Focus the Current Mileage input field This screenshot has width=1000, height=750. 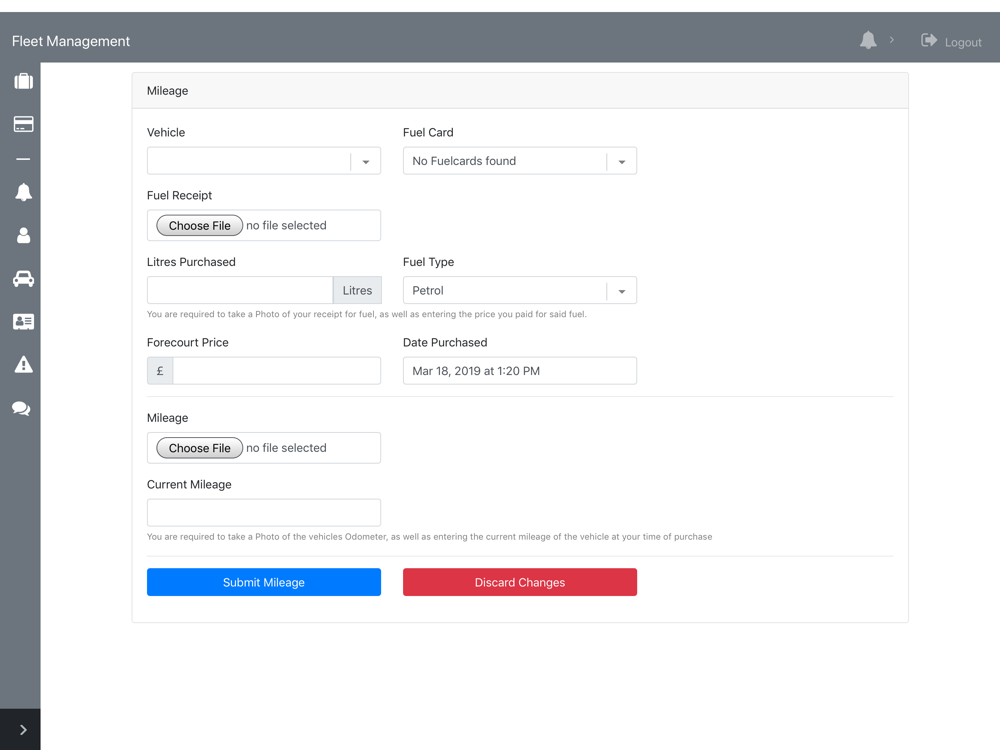pos(263,513)
